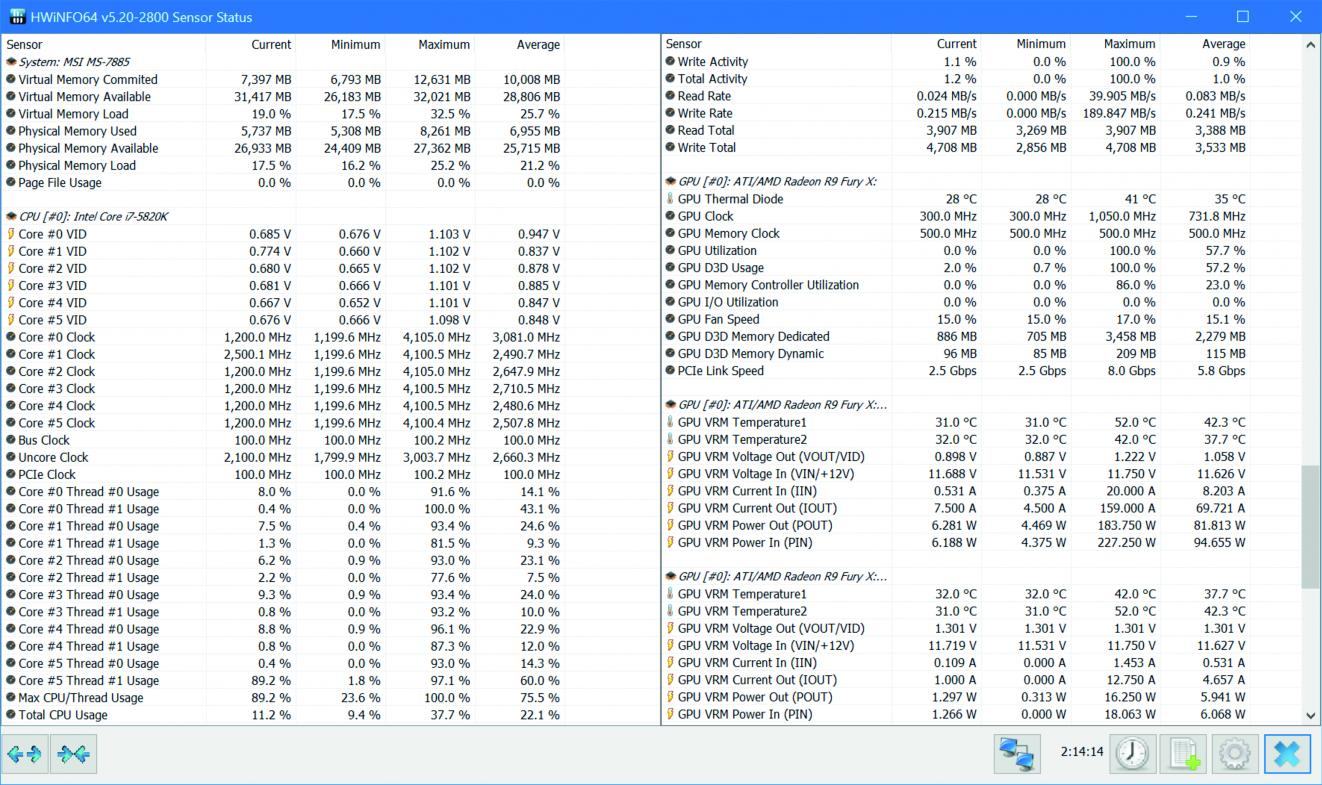
Task: Click the GPU Thermal Diode thermometer icon
Action: tap(670, 199)
